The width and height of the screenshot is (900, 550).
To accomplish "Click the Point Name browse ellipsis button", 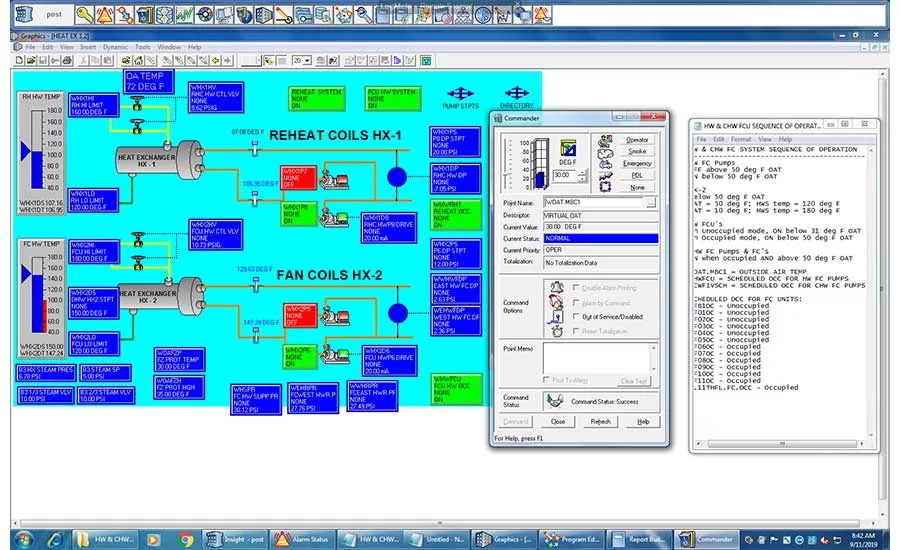I will (x=650, y=203).
